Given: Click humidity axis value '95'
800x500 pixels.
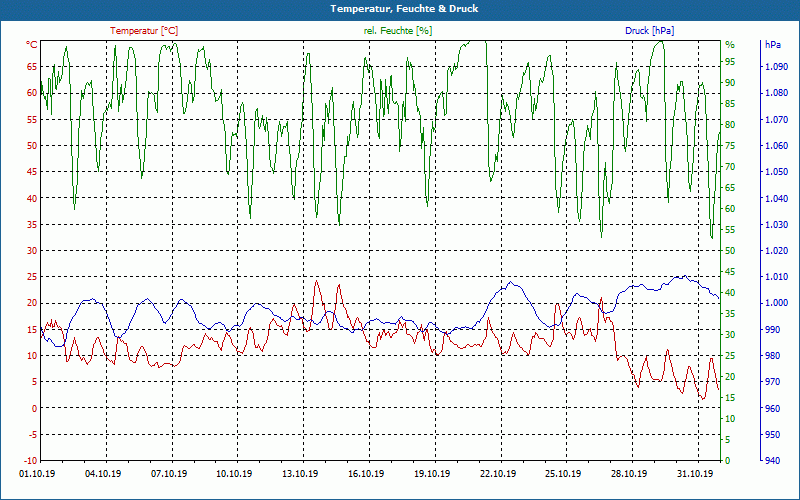Looking at the screenshot, I should [x=730, y=62].
